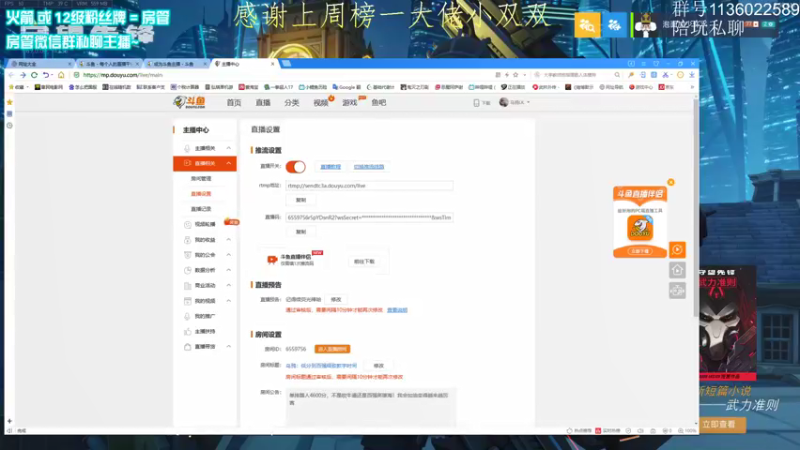The width and height of the screenshot is (800, 450).
Task: Expand the last sidebar section with bag icon
Action: coord(205,347)
